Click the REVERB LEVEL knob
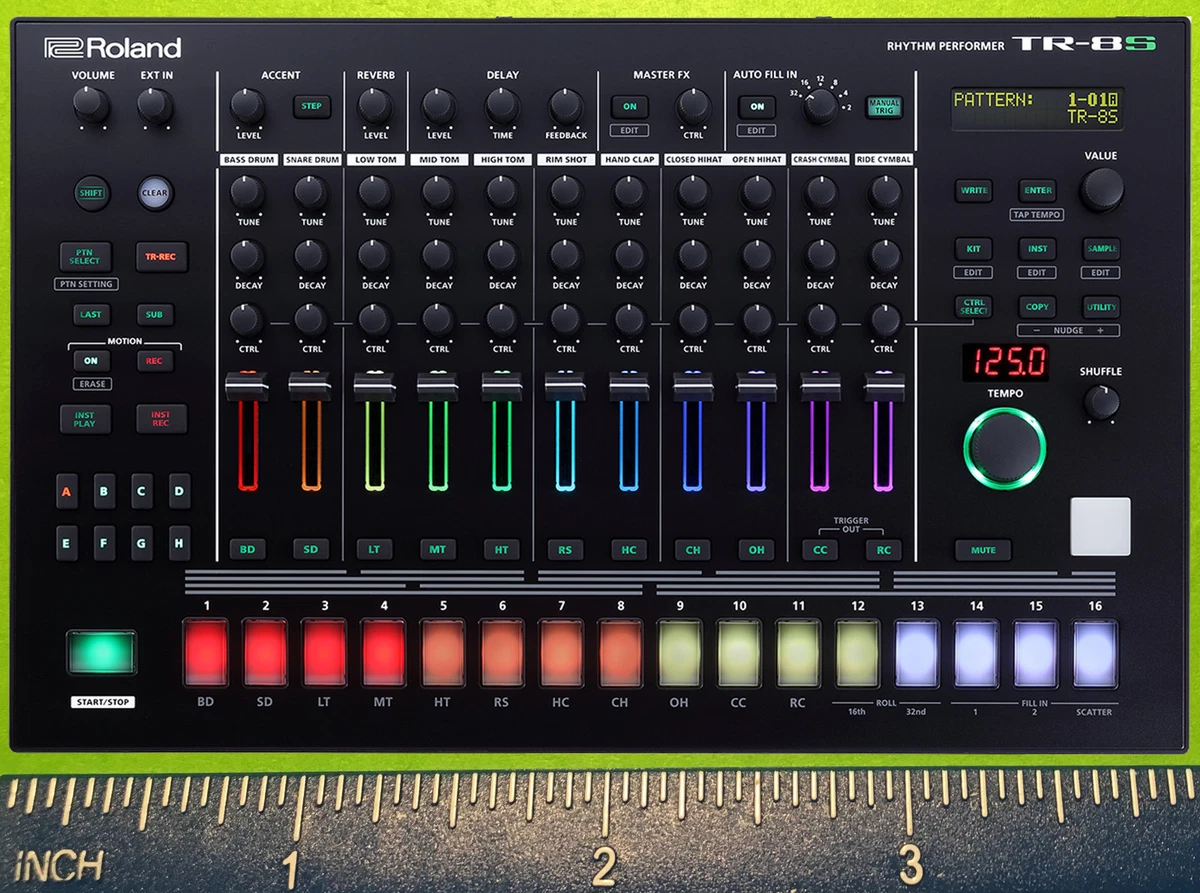Image resolution: width=1200 pixels, height=893 pixels. click(375, 105)
